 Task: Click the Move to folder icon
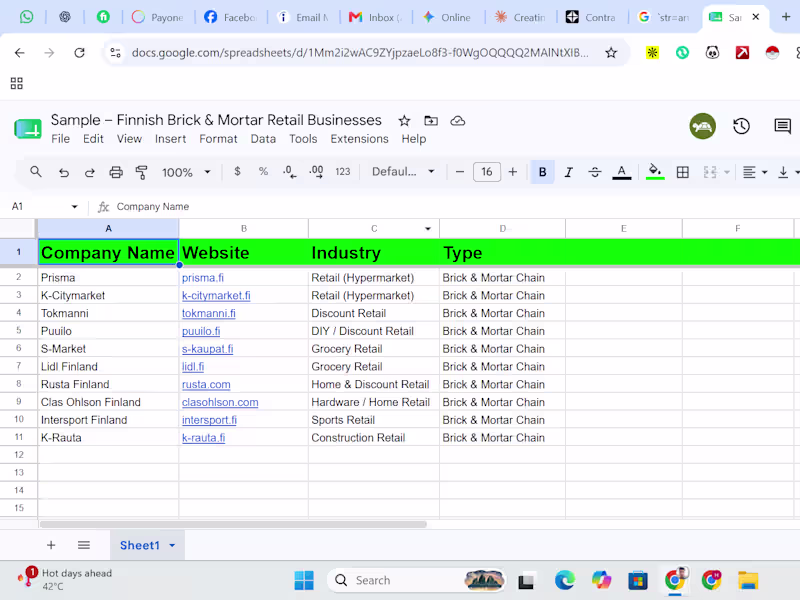point(431,121)
